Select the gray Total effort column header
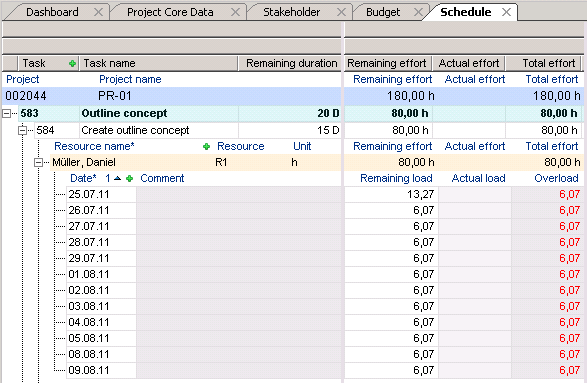This screenshot has width=587, height=383. pos(544,63)
